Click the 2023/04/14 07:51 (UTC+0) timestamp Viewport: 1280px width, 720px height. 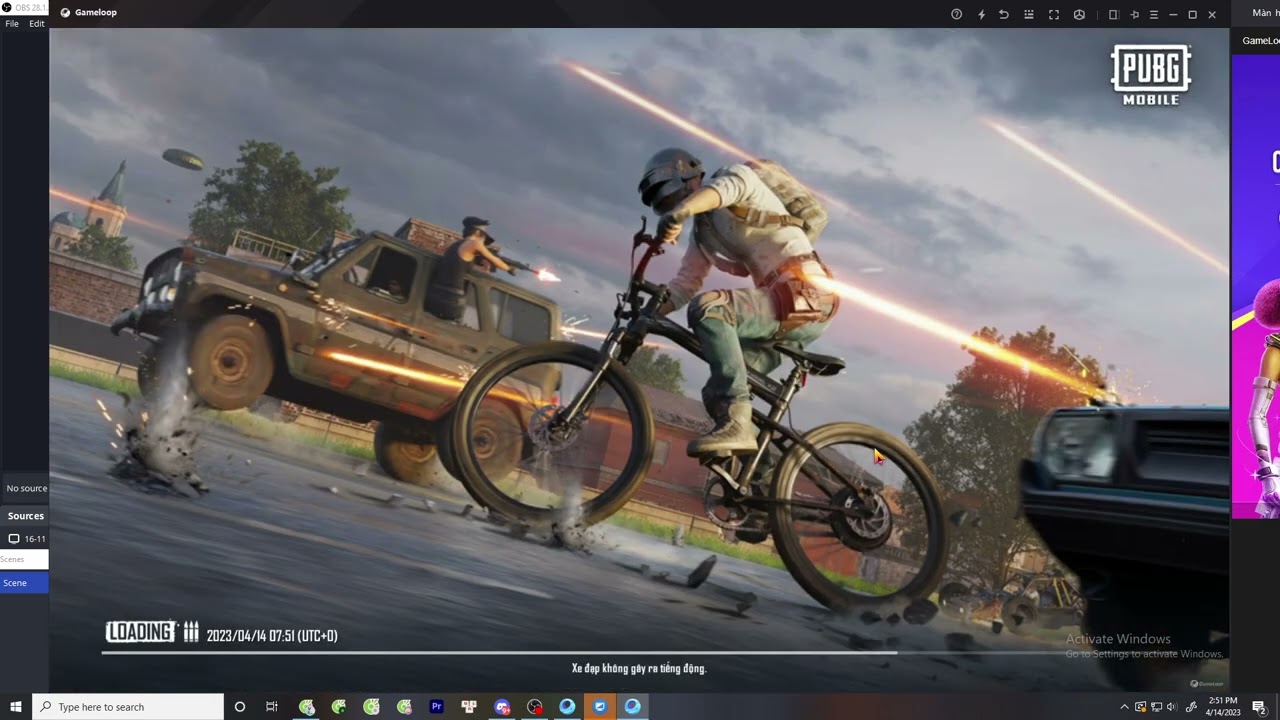[272, 635]
